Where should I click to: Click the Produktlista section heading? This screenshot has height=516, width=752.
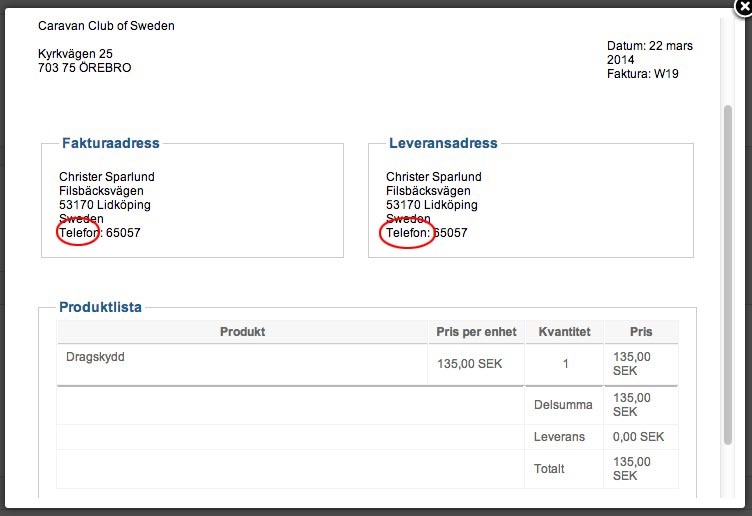tap(100, 307)
